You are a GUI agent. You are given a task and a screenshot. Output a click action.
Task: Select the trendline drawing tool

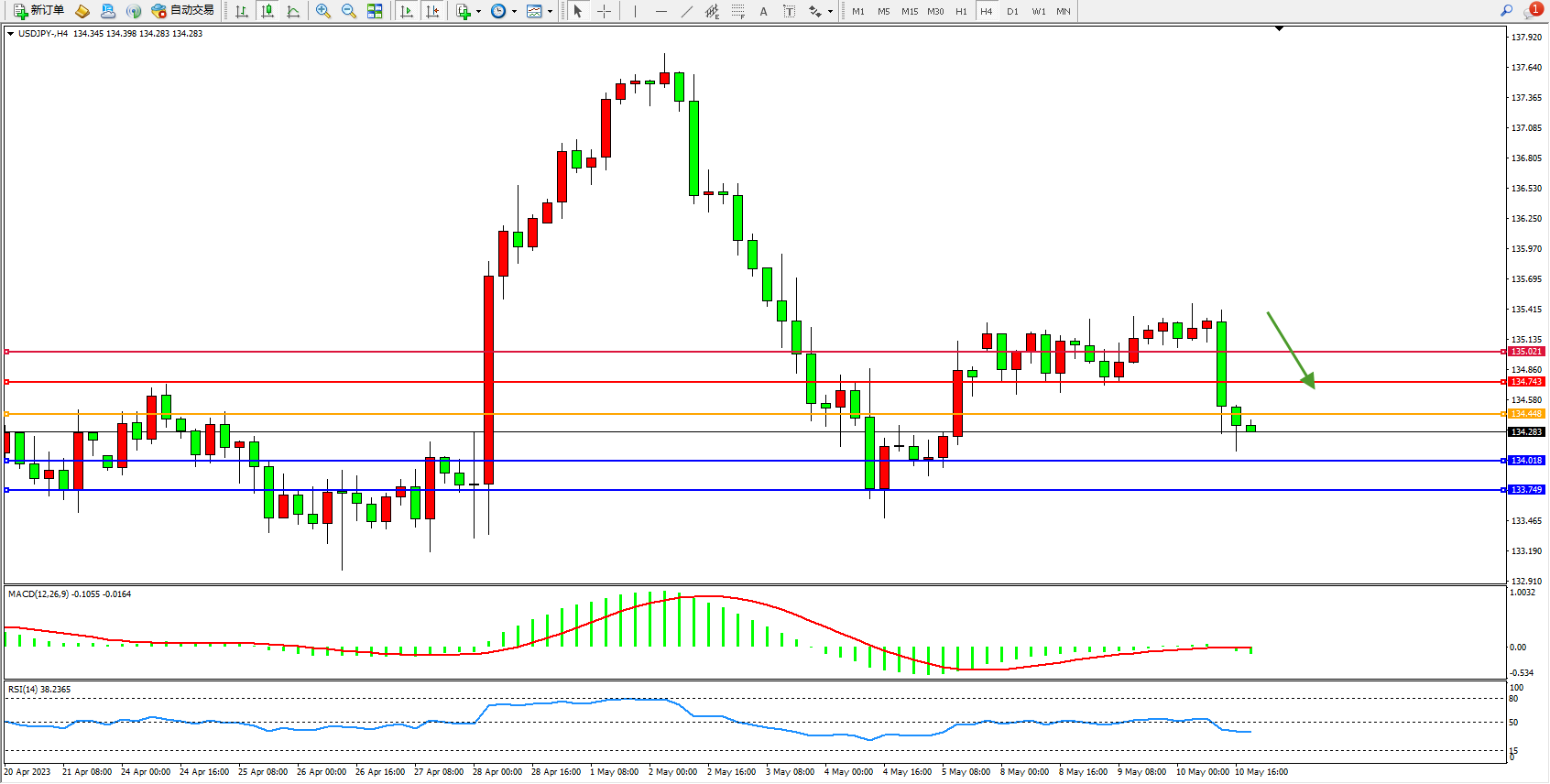tap(687, 11)
